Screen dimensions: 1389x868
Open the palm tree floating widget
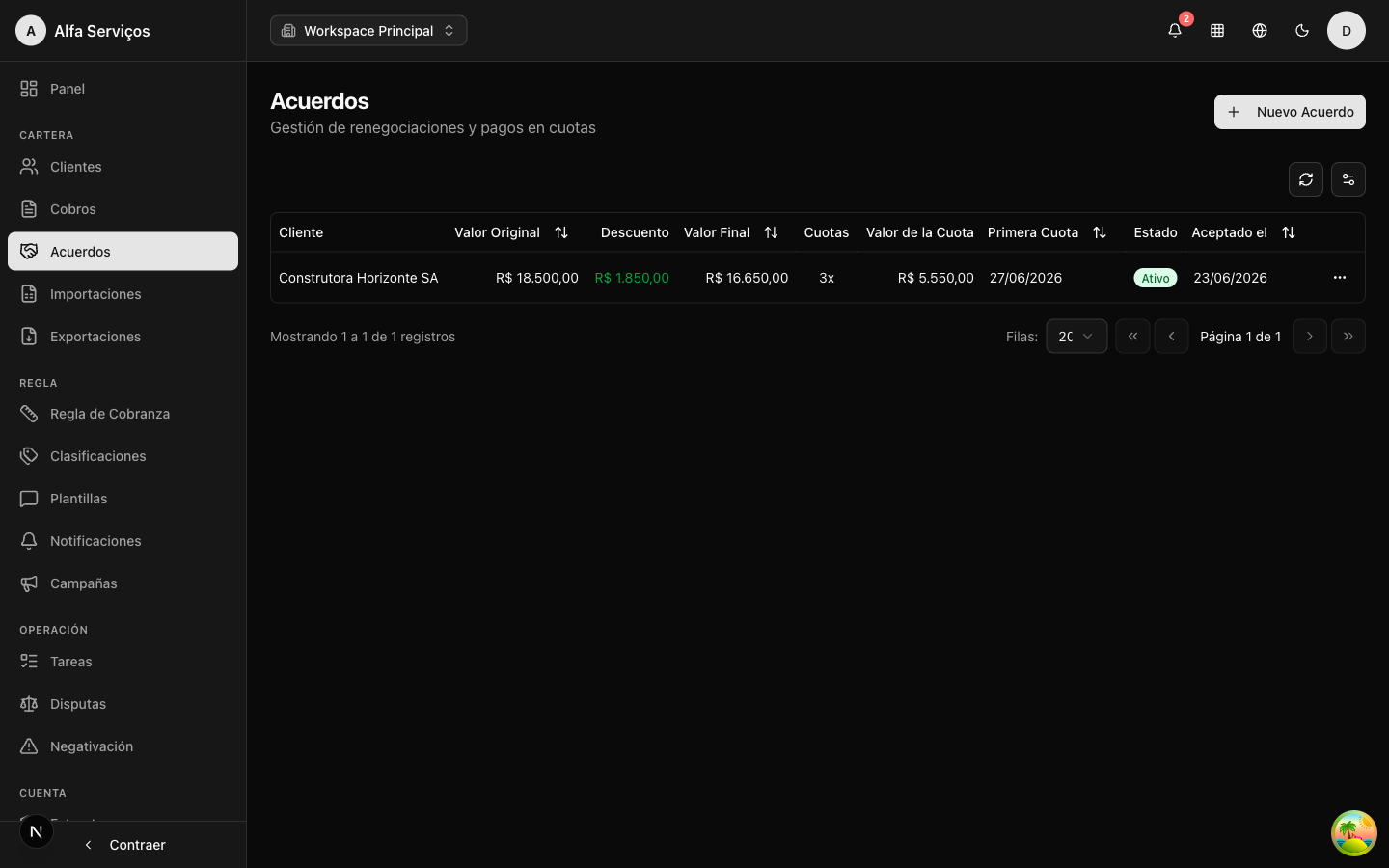(1354, 833)
